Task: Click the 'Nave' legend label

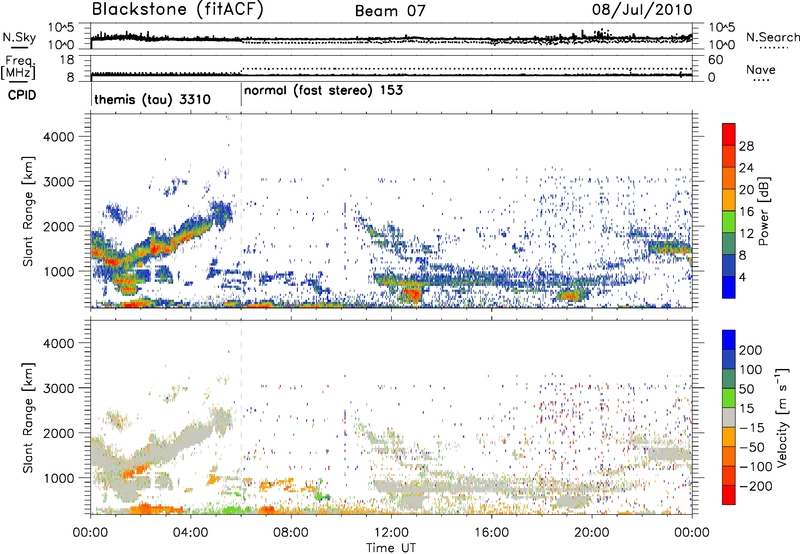Action: click(761, 70)
